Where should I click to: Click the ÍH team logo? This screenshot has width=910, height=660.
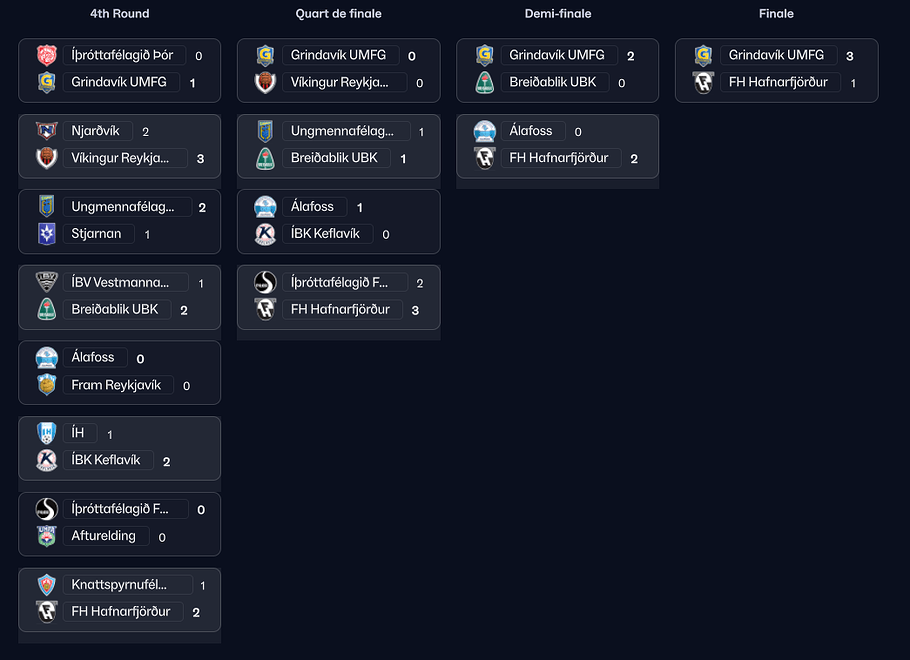(x=47, y=434)
